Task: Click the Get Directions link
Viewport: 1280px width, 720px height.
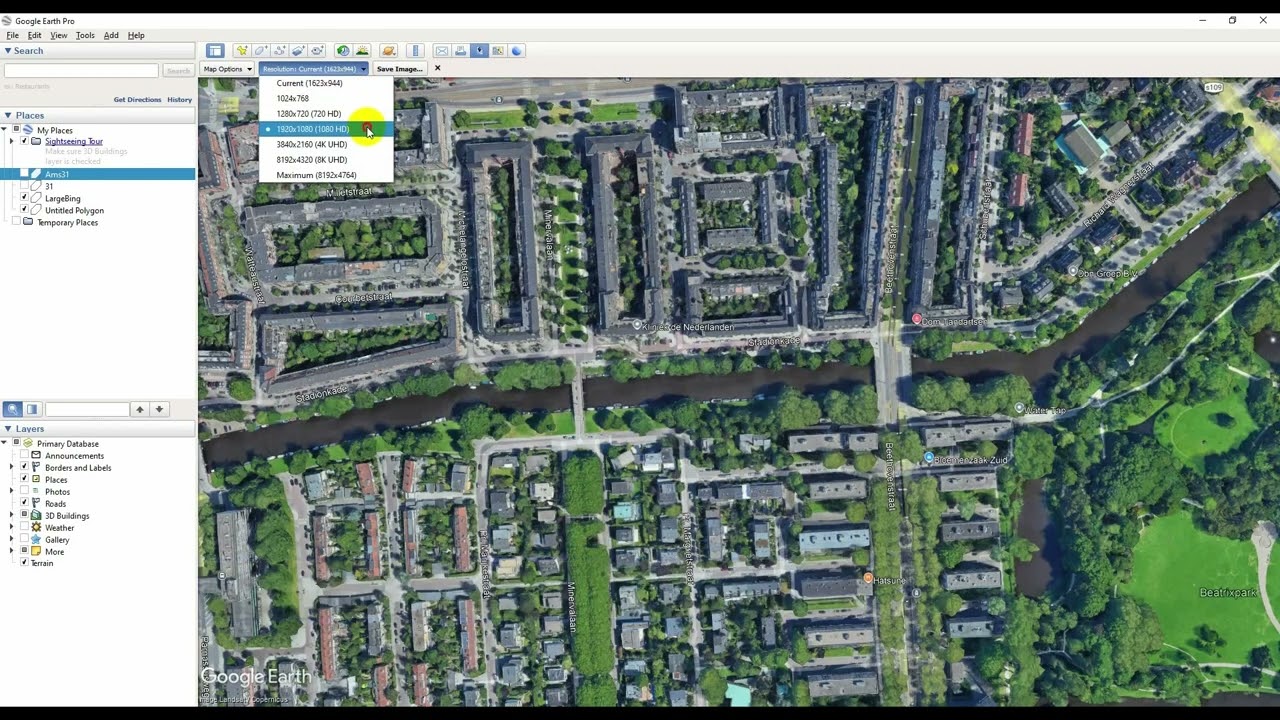Action: [x=137, y=99]
